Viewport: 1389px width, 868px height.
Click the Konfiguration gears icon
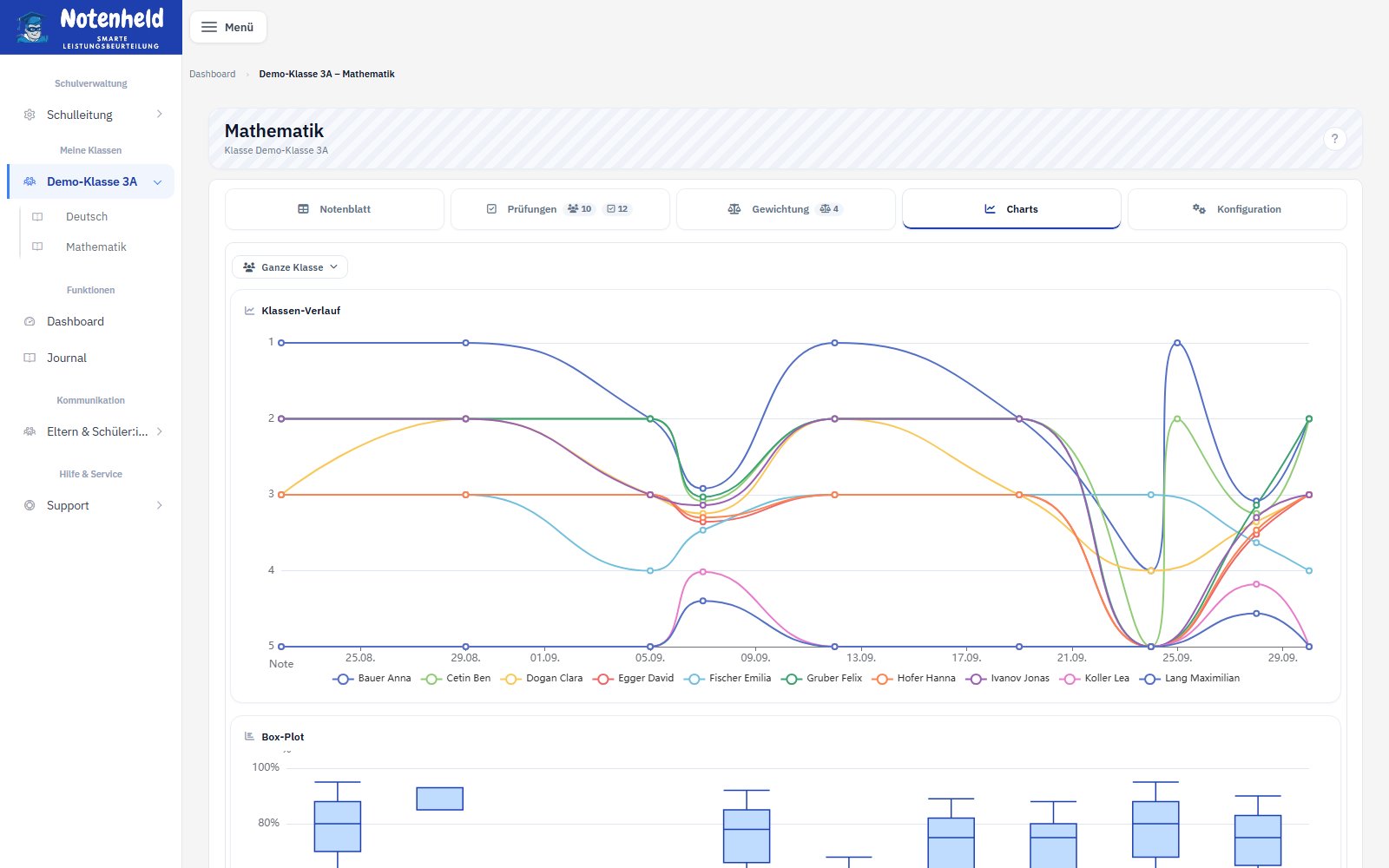point(1199,209)
